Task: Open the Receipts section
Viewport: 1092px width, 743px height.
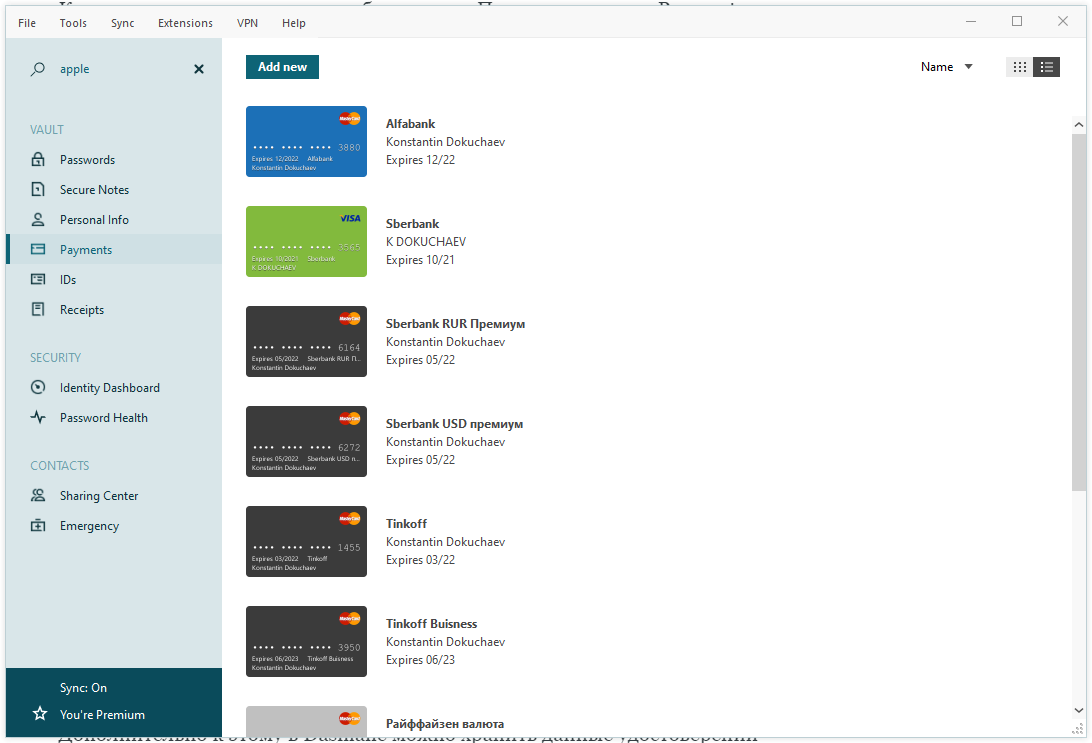Action: [x=114, y=309]
